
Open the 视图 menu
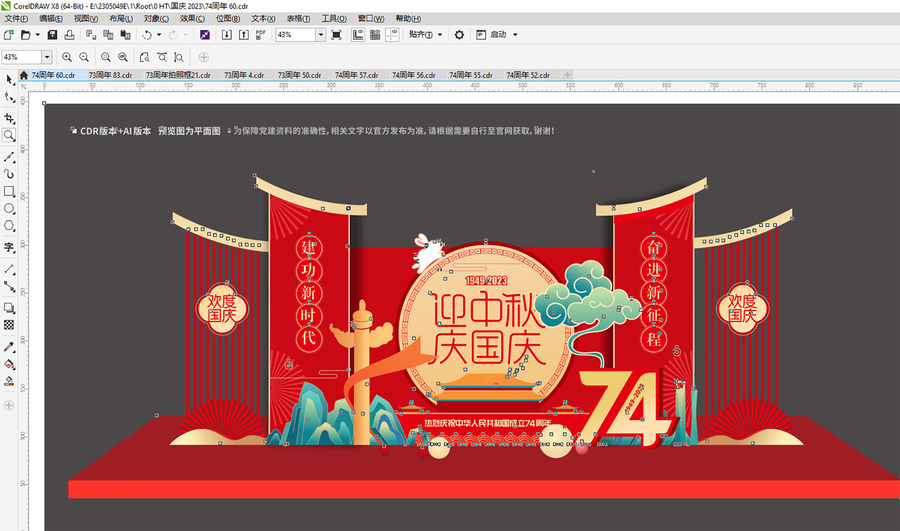click(86, 19)
